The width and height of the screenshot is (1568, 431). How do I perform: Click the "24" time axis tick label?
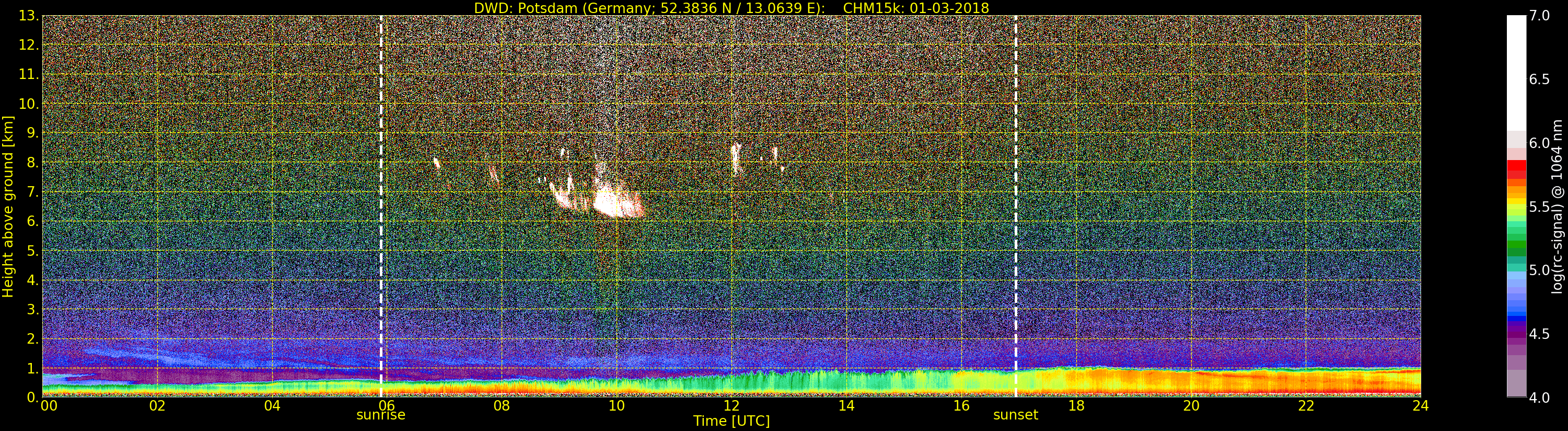[1421, 406]
